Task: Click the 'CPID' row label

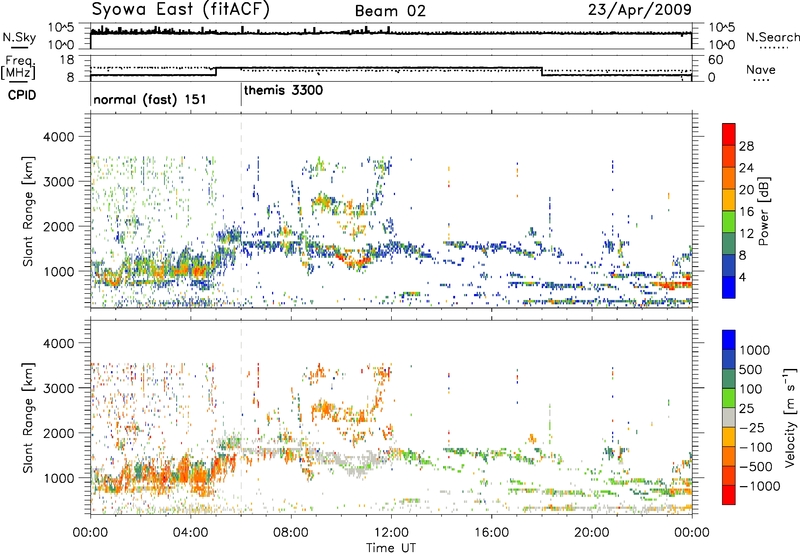Action: [22, 95]
